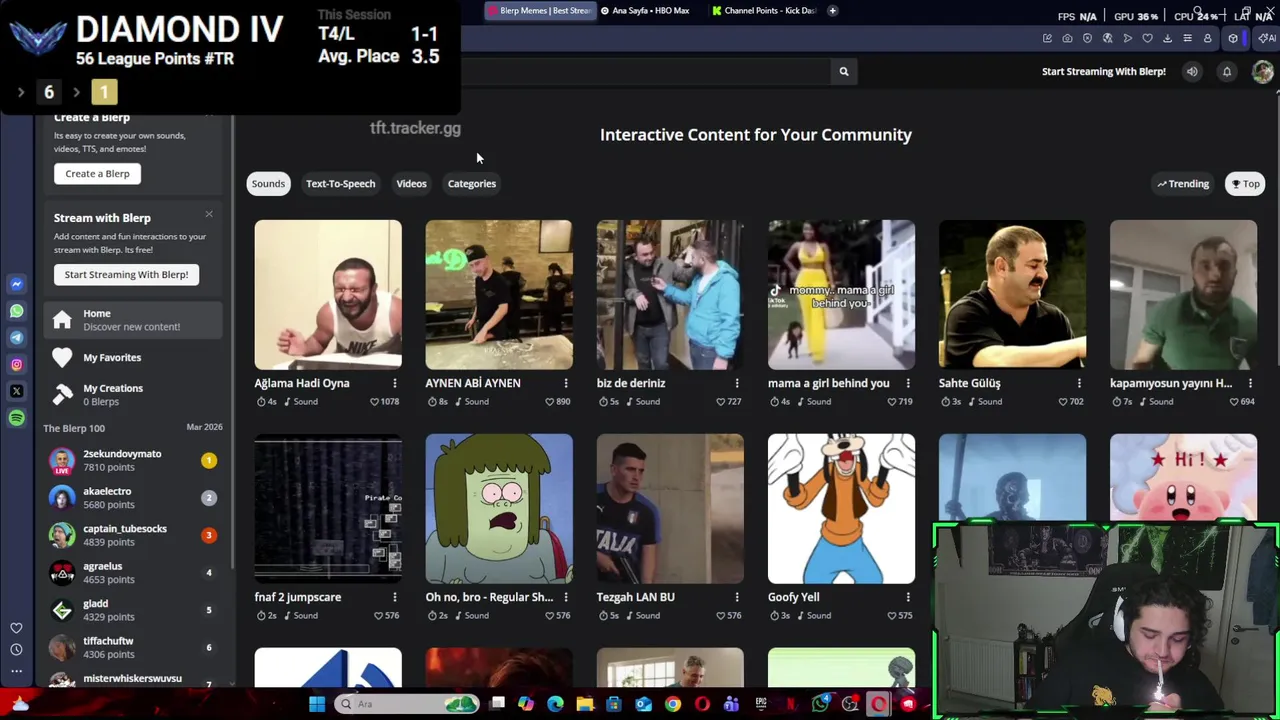Sort sounds by Top
The height and width of the screenshot is (720, 1280).
[1245, 184]
